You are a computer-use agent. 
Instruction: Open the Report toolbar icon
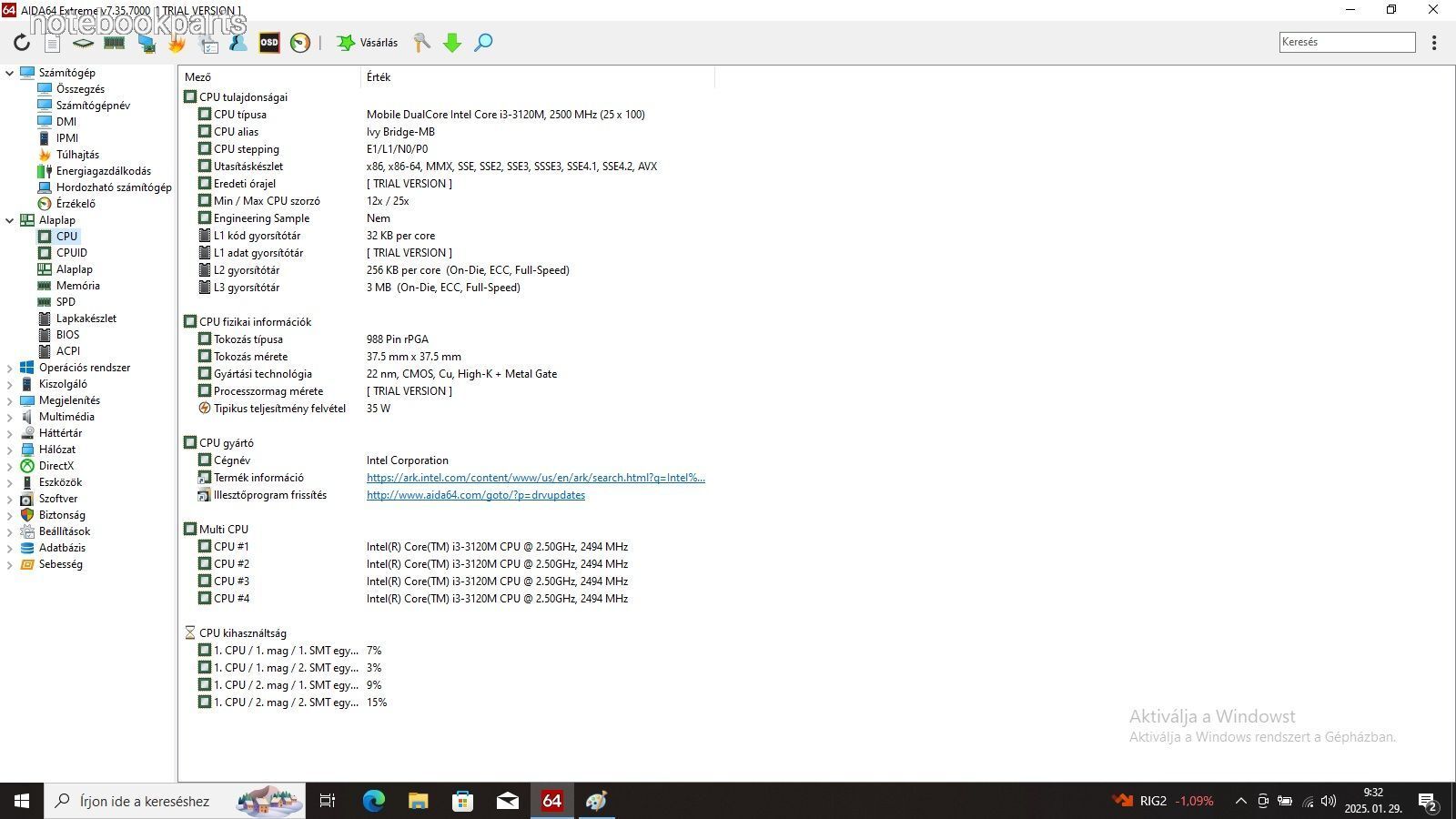[x=53, y=43]
